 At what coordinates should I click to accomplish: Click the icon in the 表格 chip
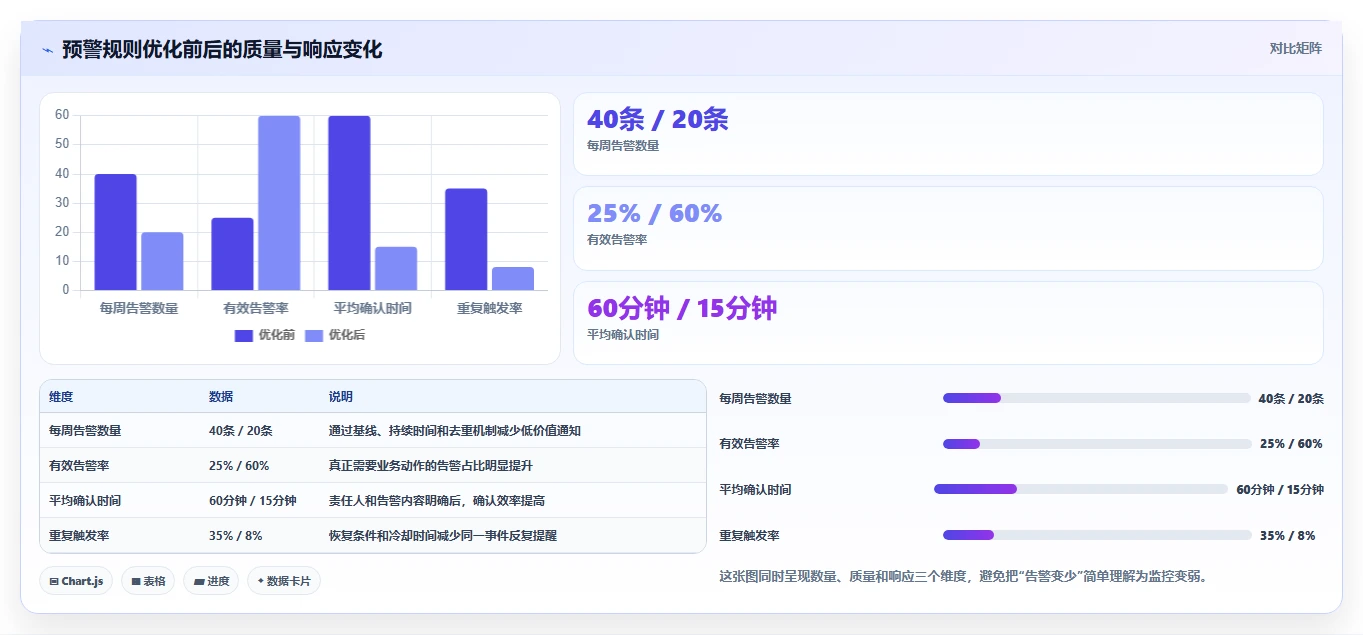136,581
